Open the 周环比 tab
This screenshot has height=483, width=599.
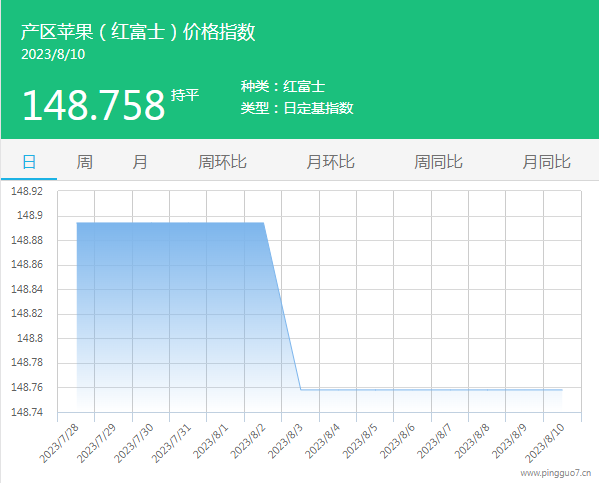click(222, 162)
